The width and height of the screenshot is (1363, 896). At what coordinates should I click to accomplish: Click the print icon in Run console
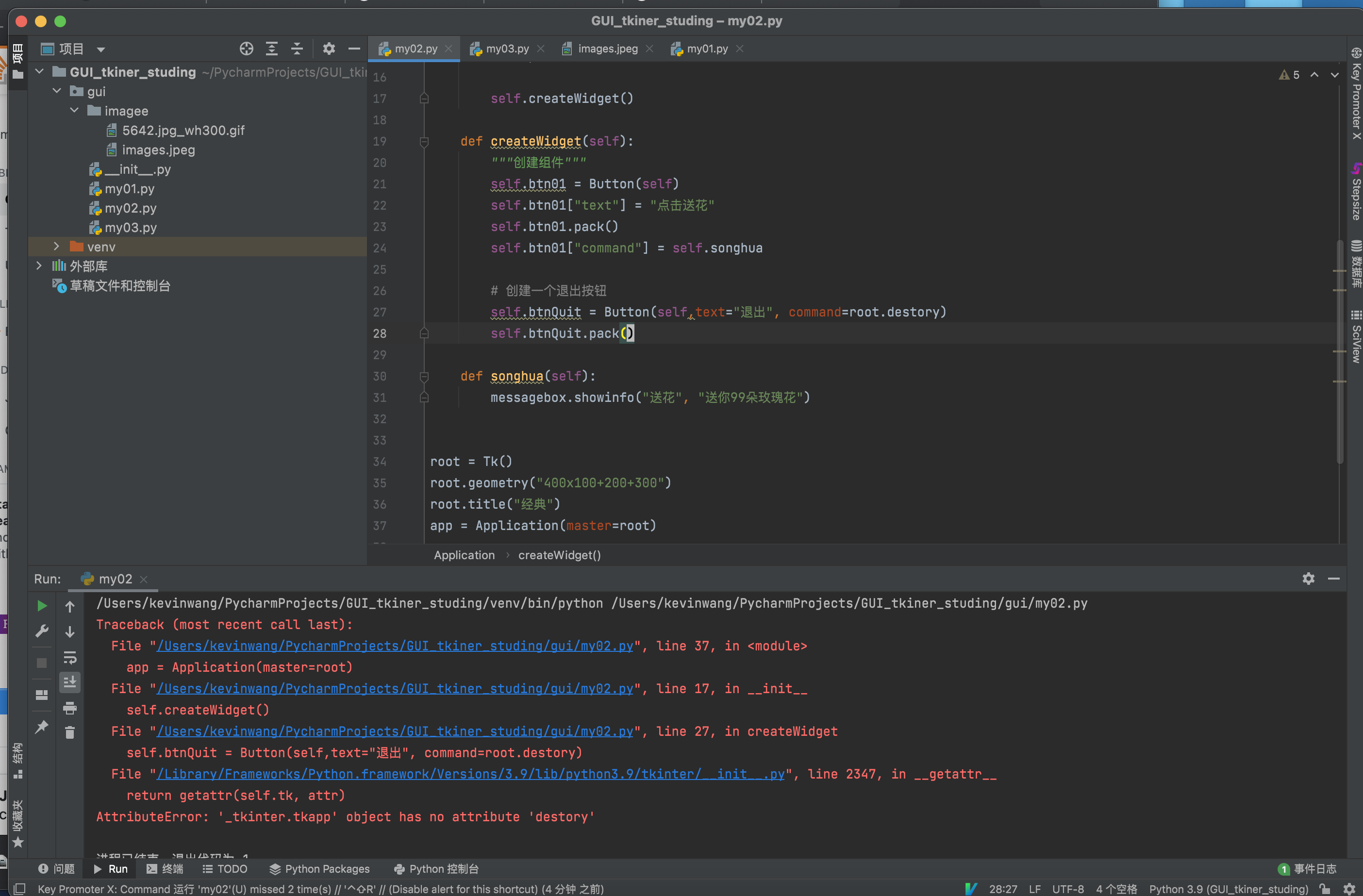tap(70, 708)
